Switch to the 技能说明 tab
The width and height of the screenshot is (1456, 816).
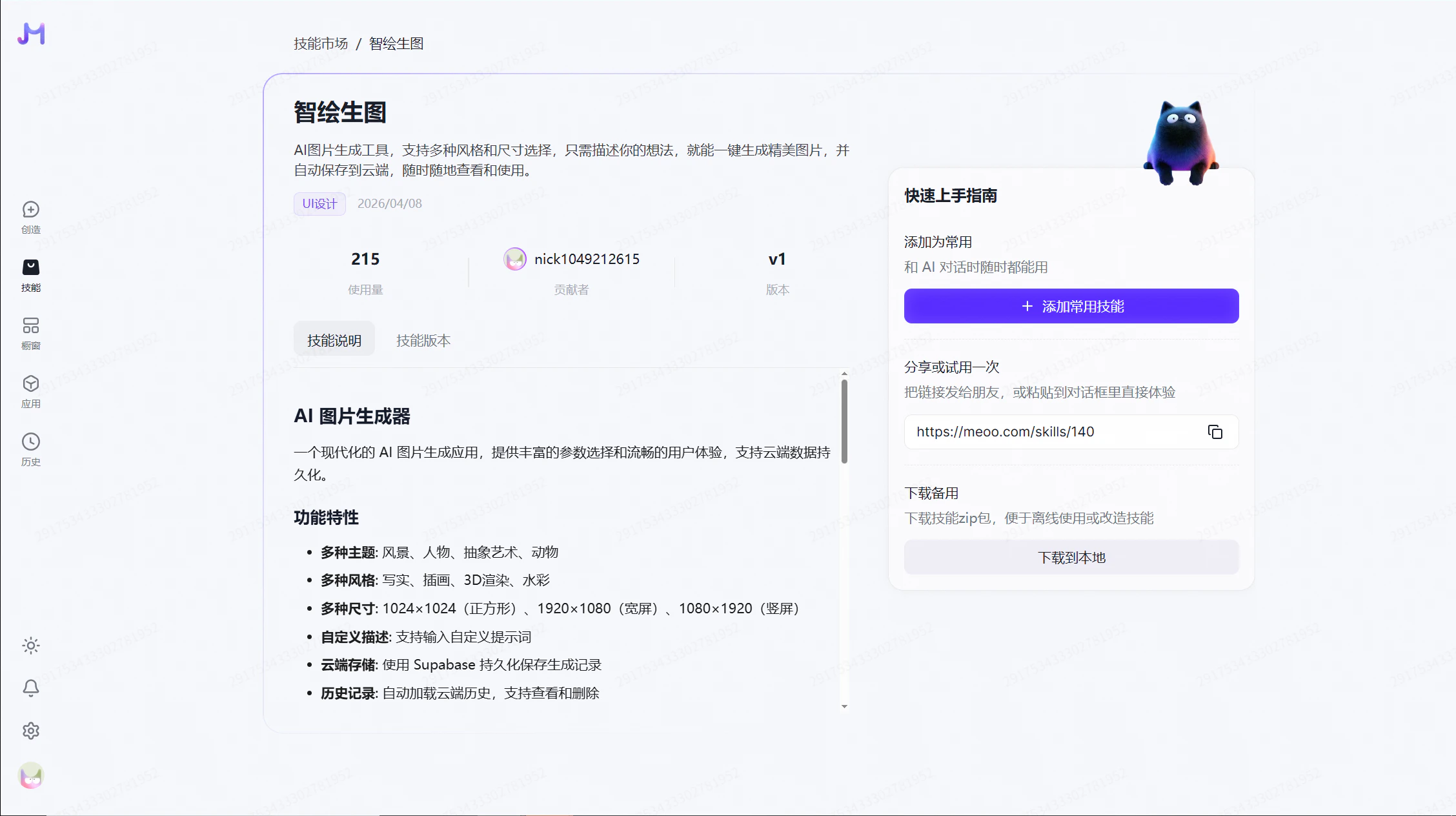pos(334,340)
